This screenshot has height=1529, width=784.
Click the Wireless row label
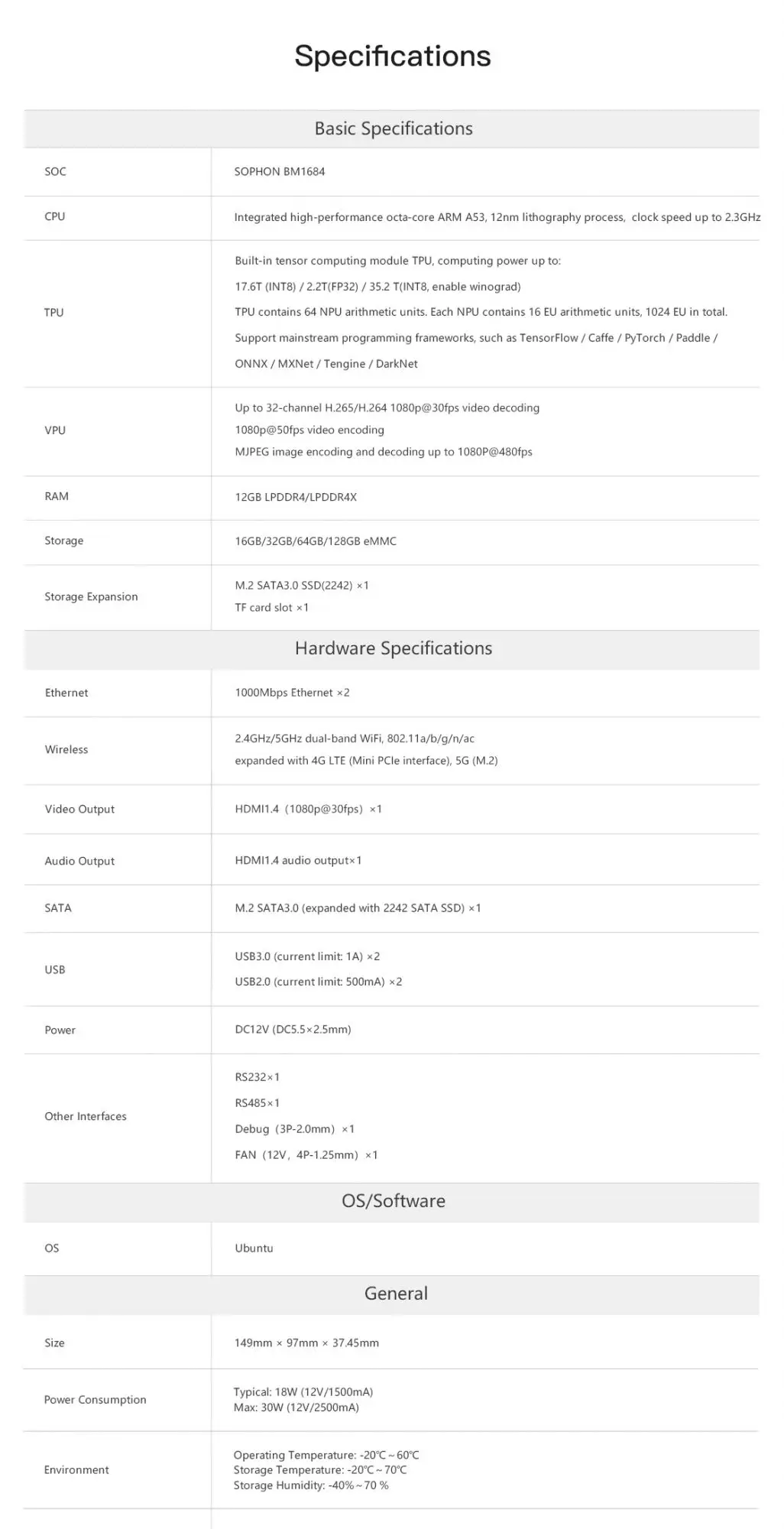click(x=66, y=750)
